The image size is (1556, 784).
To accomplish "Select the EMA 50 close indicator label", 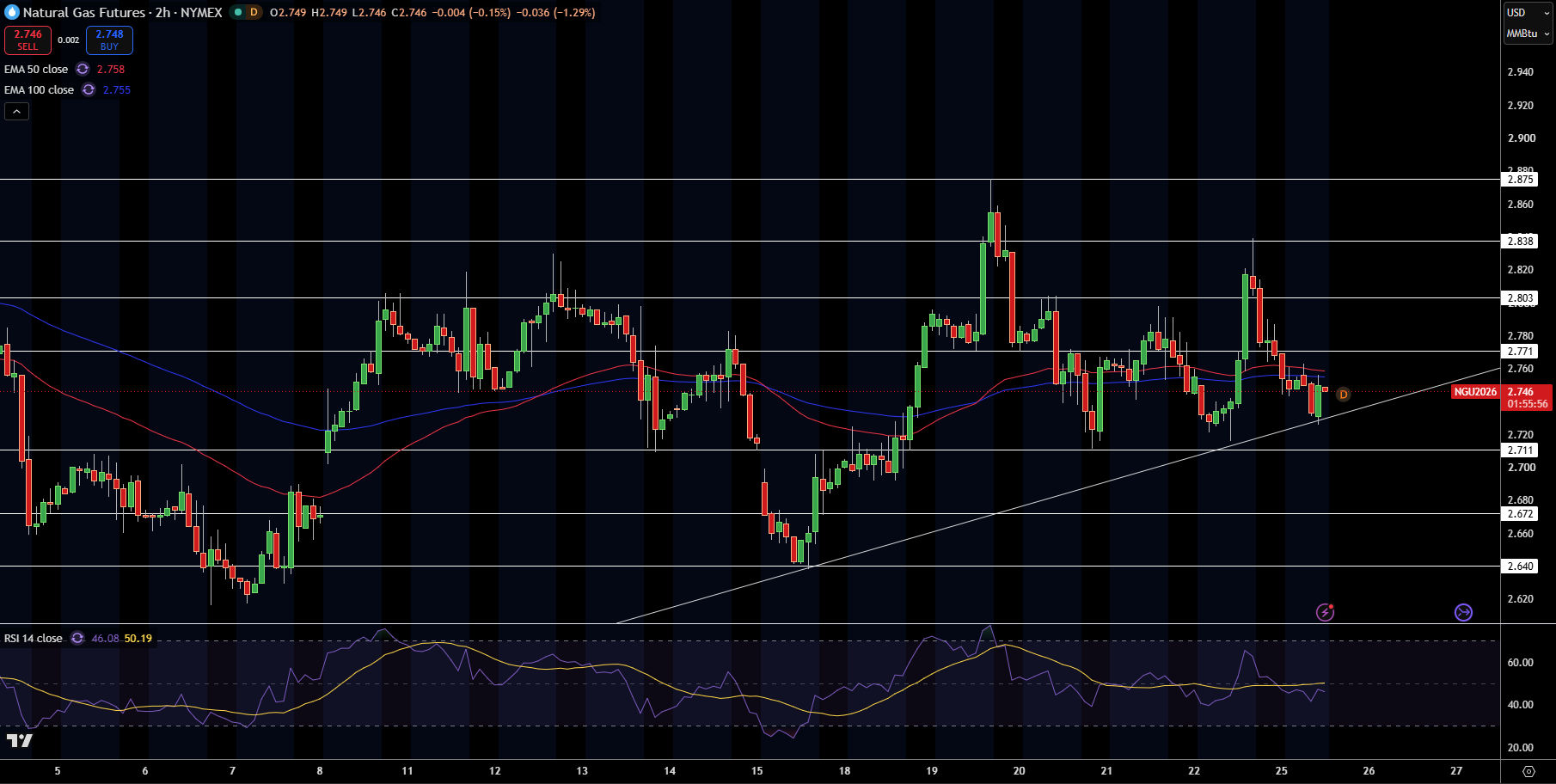I will coord(36,70).
